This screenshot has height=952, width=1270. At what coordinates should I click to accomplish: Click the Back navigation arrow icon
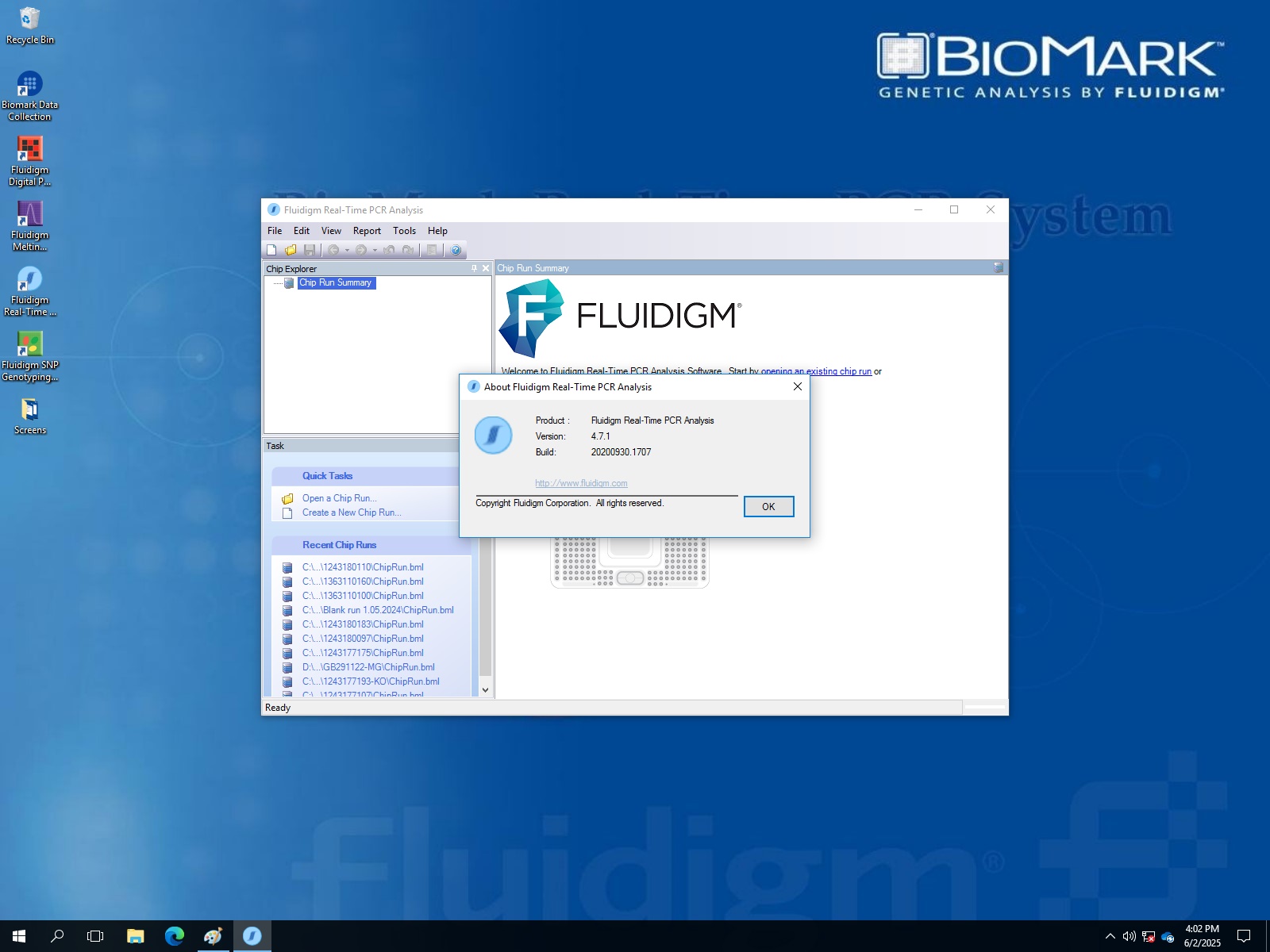(x=333, y=250)
